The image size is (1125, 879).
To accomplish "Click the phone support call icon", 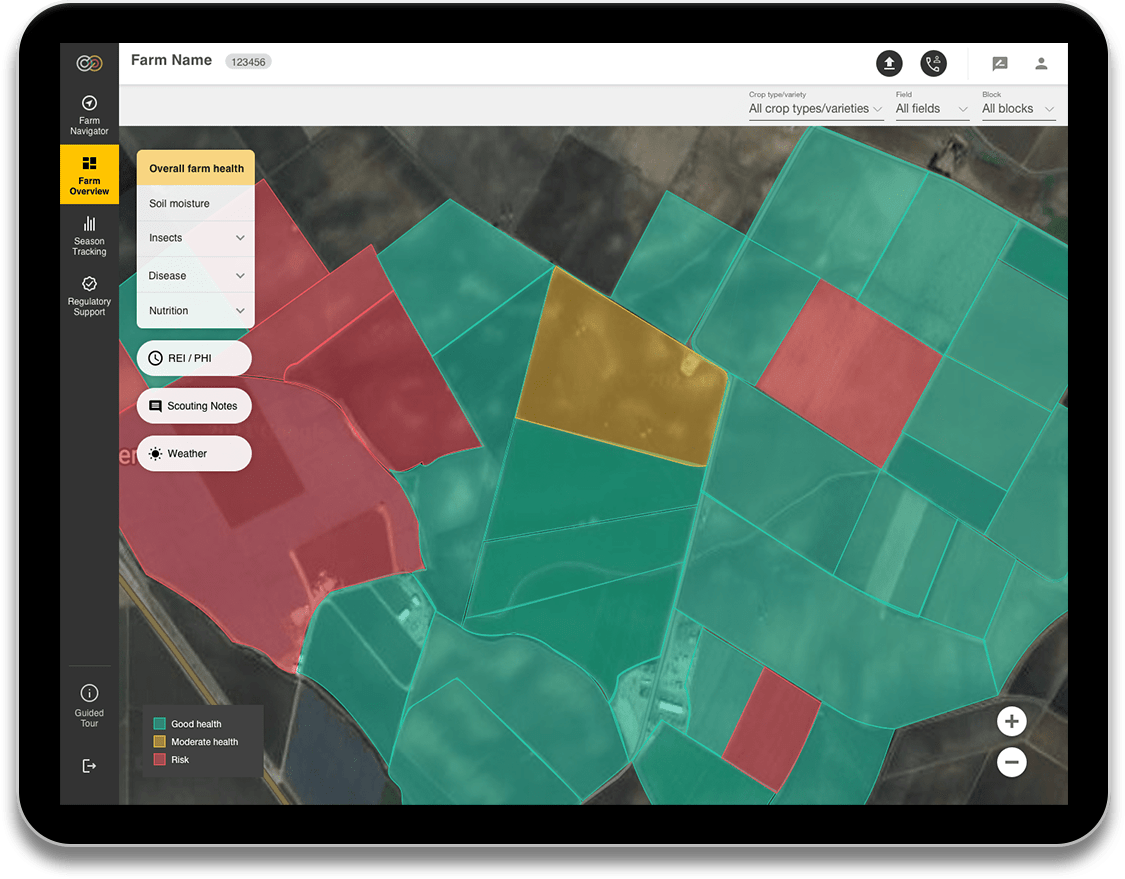I will point(933,63).
